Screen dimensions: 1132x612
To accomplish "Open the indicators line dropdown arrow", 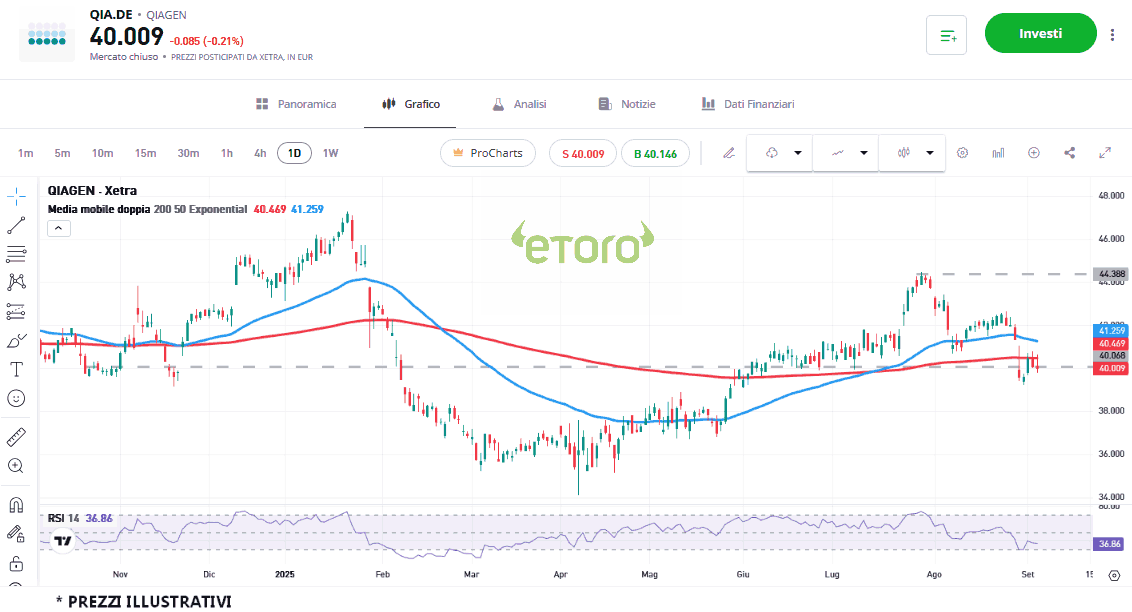I will point(863,153).
